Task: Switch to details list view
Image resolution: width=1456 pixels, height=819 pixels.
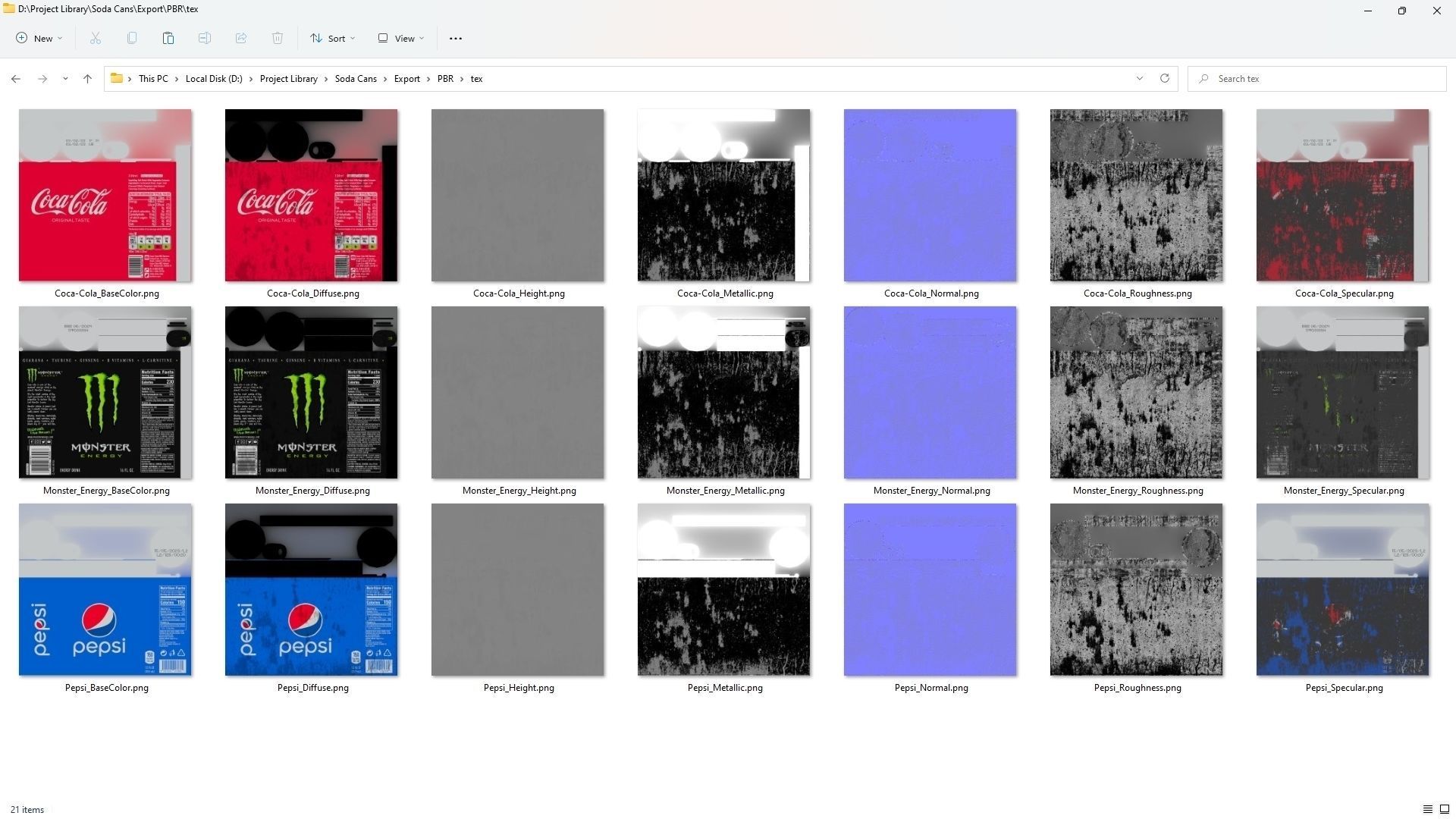Action: 1427,809
